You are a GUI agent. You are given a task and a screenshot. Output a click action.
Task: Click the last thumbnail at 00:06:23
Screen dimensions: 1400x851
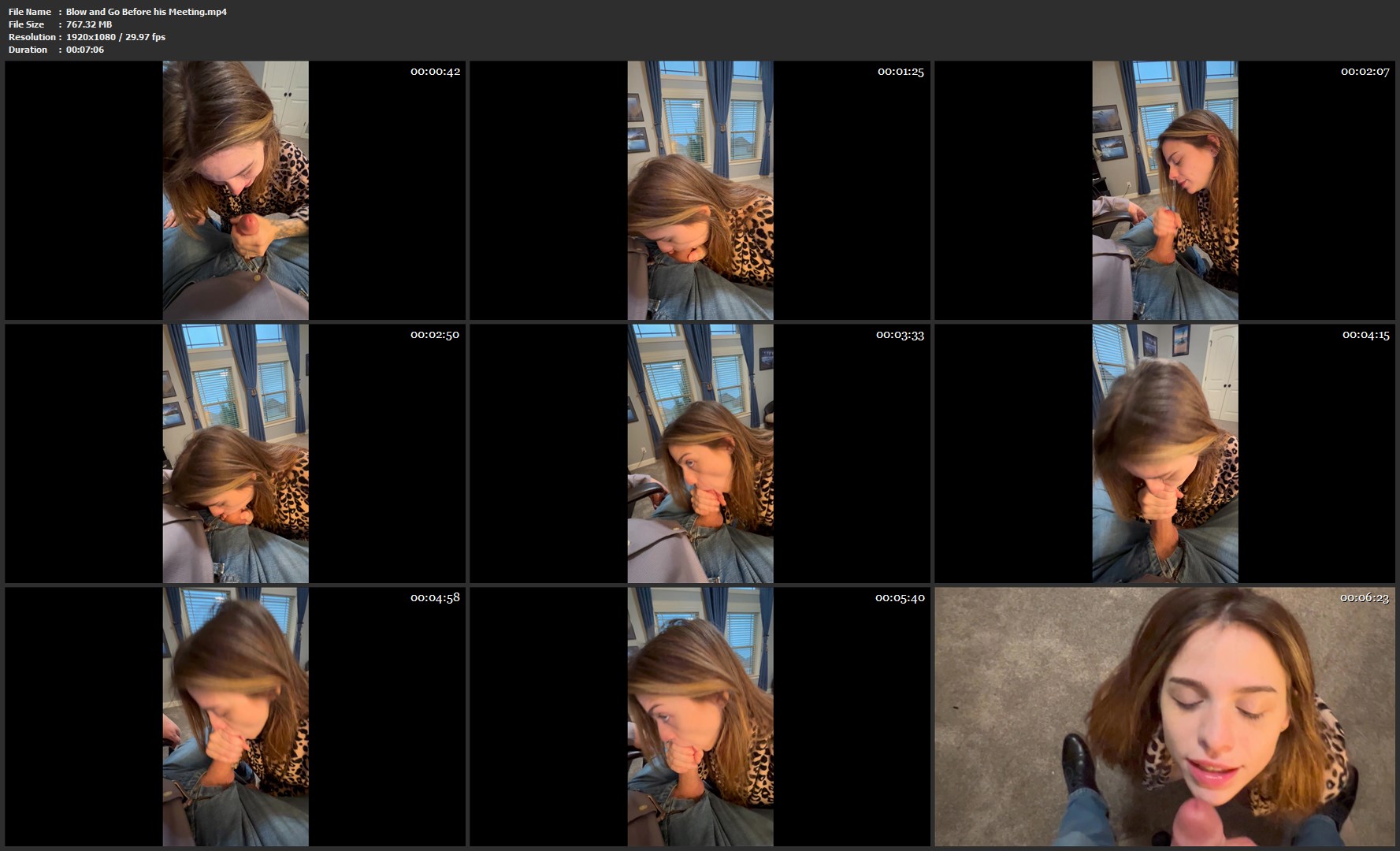[x=1164, y=716]
